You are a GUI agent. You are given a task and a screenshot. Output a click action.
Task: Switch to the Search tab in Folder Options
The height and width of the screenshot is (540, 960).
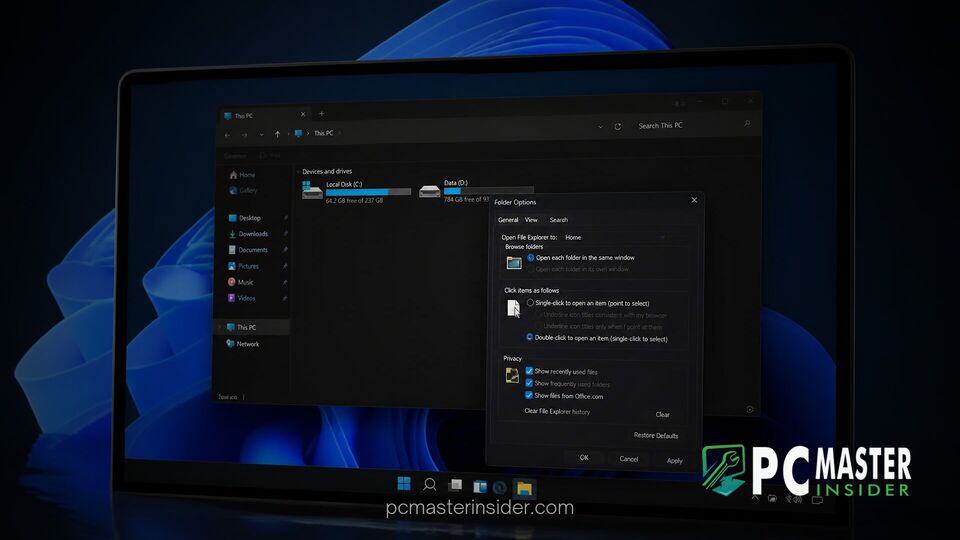[558, 220]
